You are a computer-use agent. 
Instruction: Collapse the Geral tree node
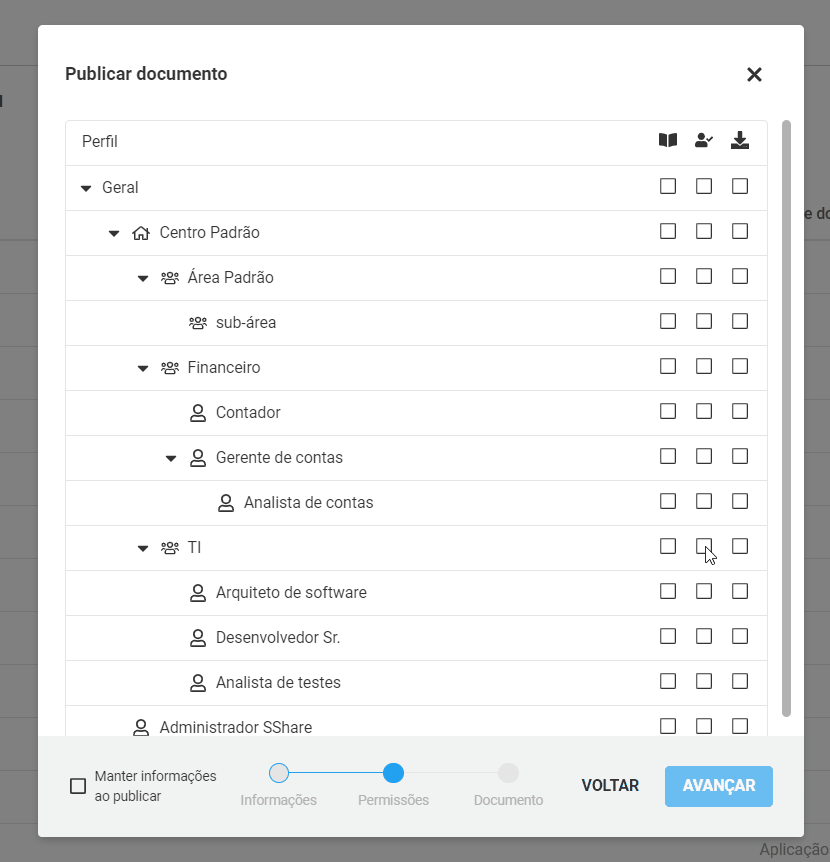tap(86, 189)
